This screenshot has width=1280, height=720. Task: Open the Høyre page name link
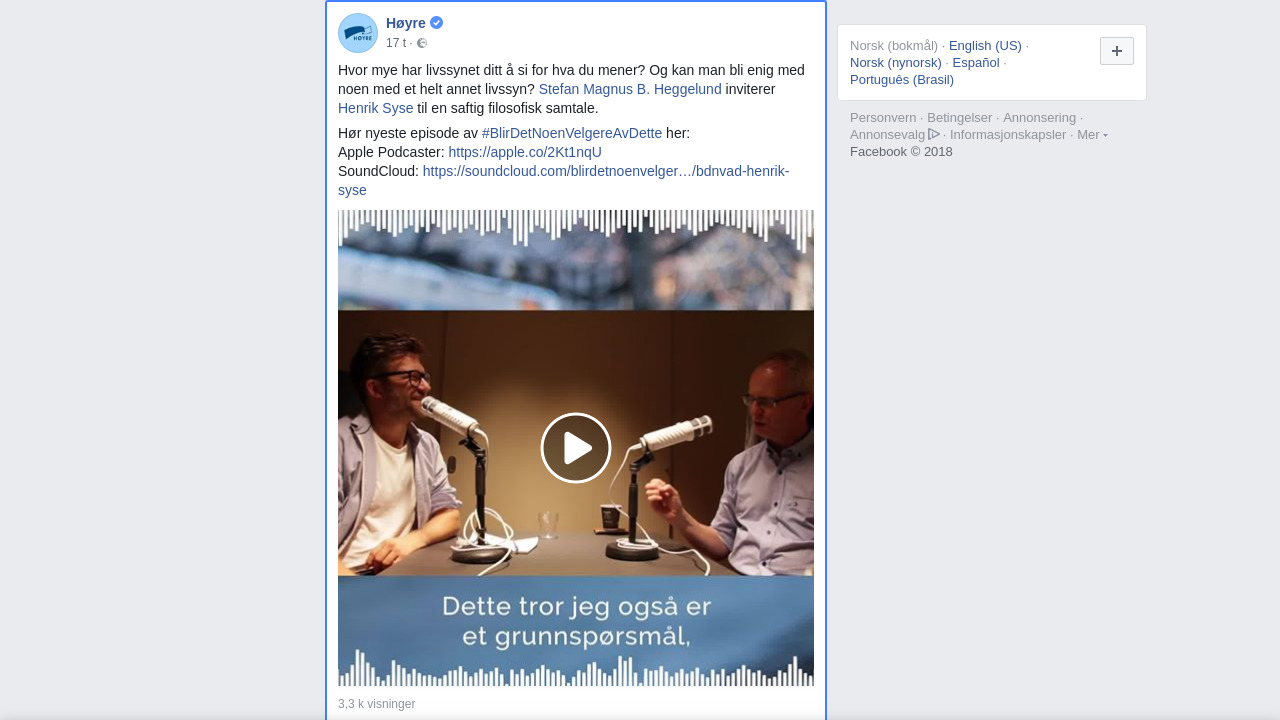(406, 23)
